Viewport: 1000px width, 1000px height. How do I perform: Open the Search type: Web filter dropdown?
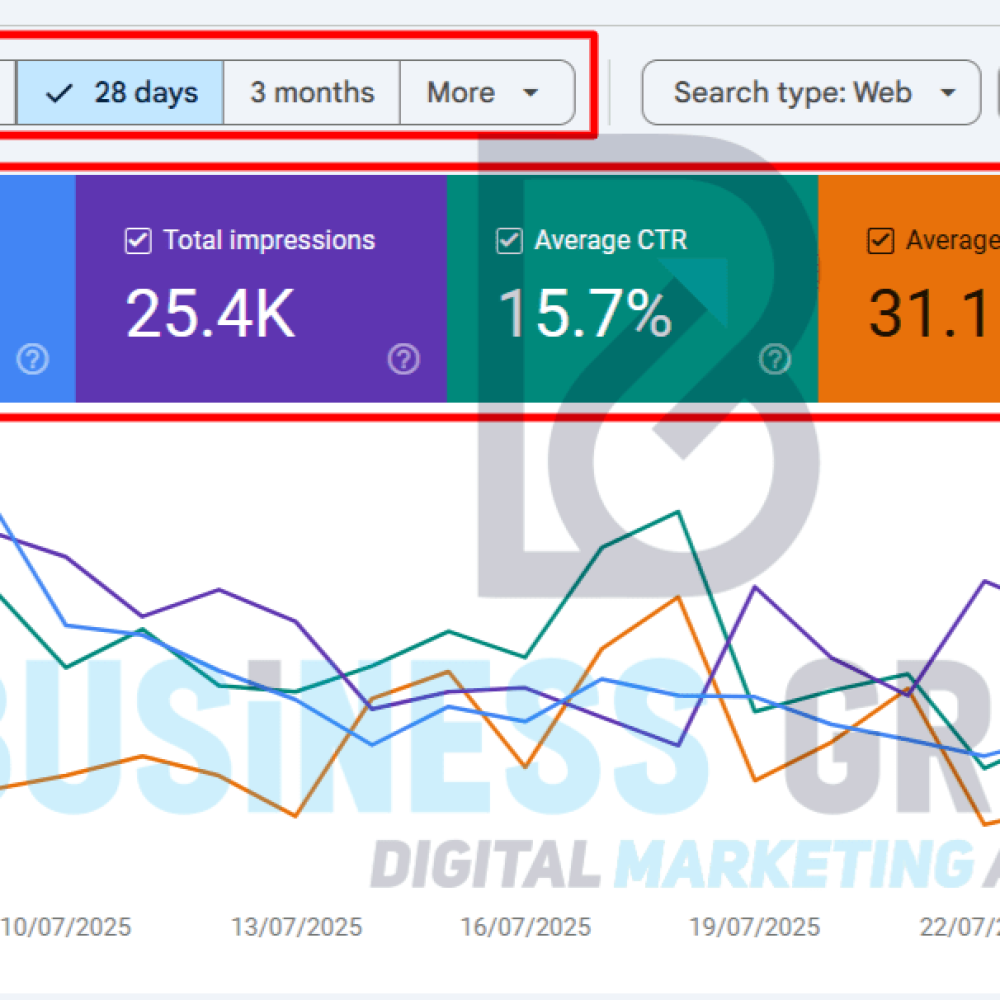coord(811,93)
